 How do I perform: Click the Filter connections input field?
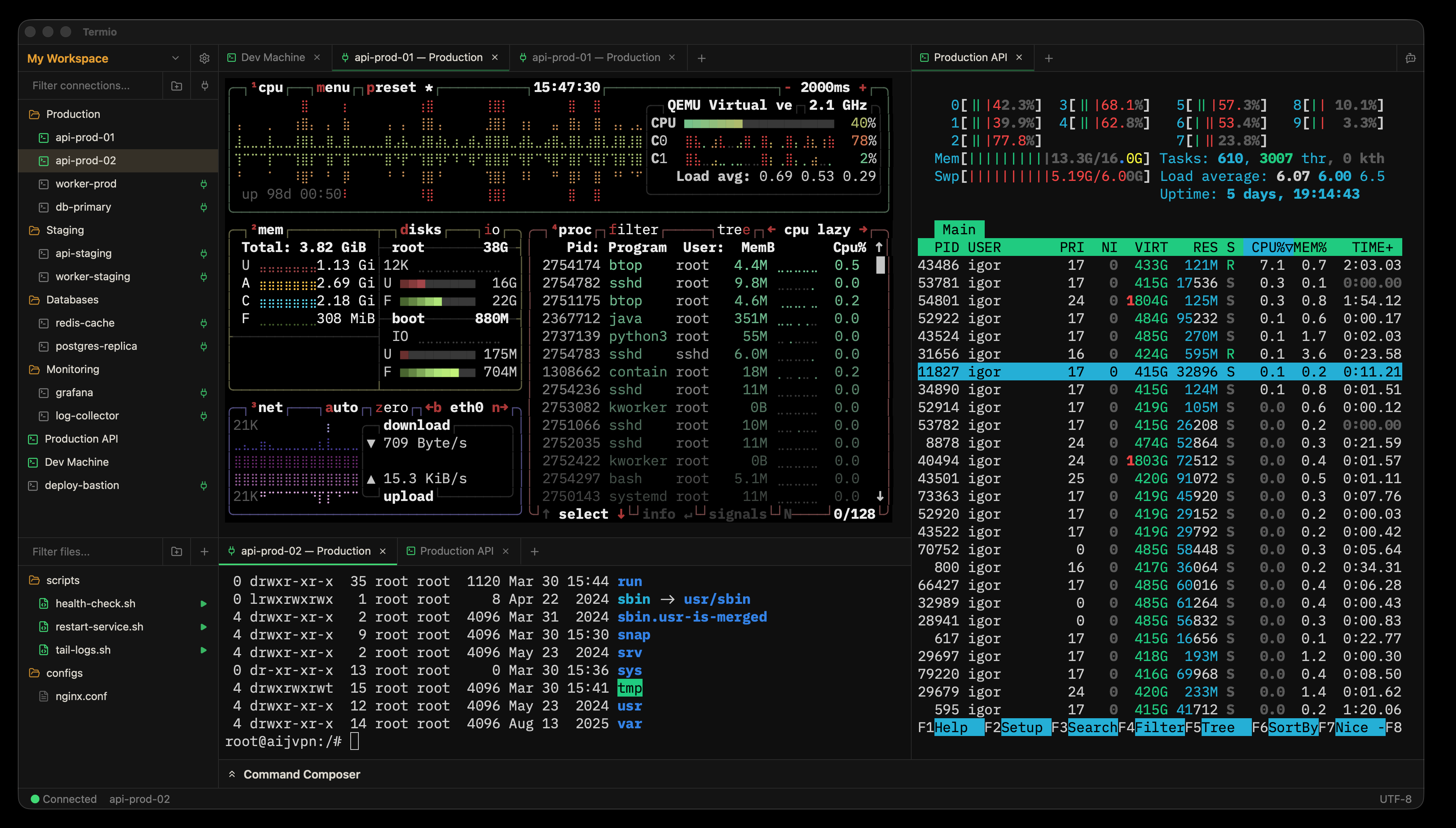pyautogui.click(x=91, y=86)
